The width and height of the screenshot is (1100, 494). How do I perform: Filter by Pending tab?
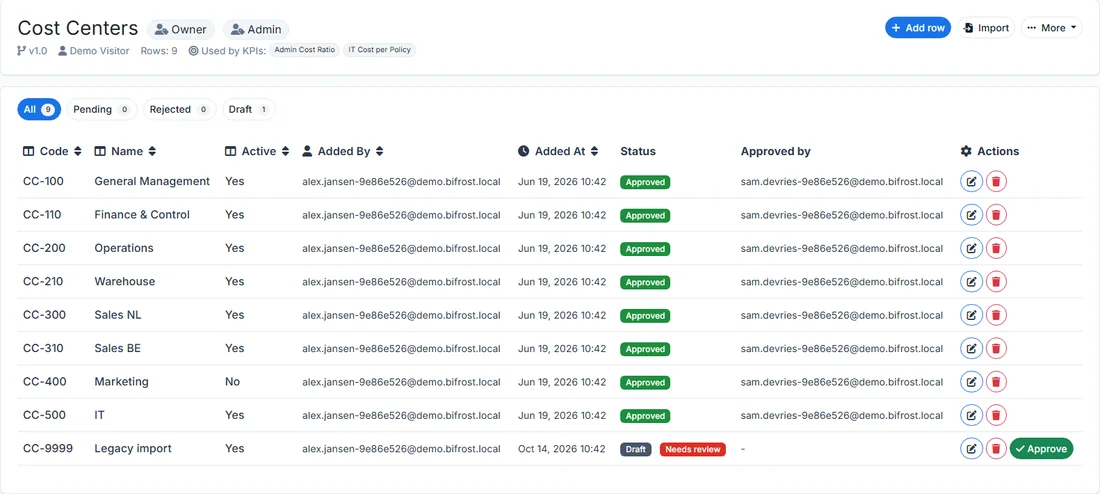click(102, 109)
